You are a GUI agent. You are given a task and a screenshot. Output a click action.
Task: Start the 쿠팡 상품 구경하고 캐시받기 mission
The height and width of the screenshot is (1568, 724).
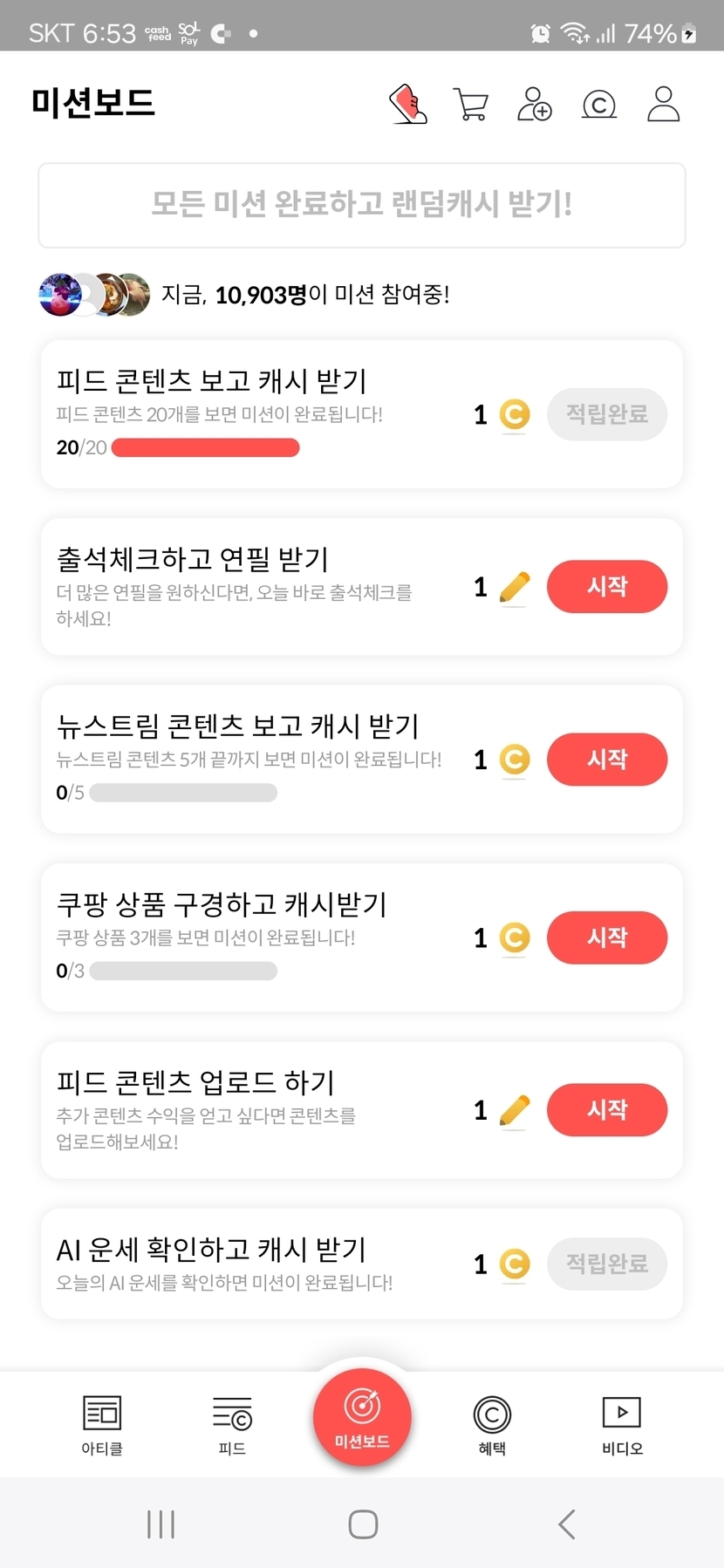click(x=607, y=937)
